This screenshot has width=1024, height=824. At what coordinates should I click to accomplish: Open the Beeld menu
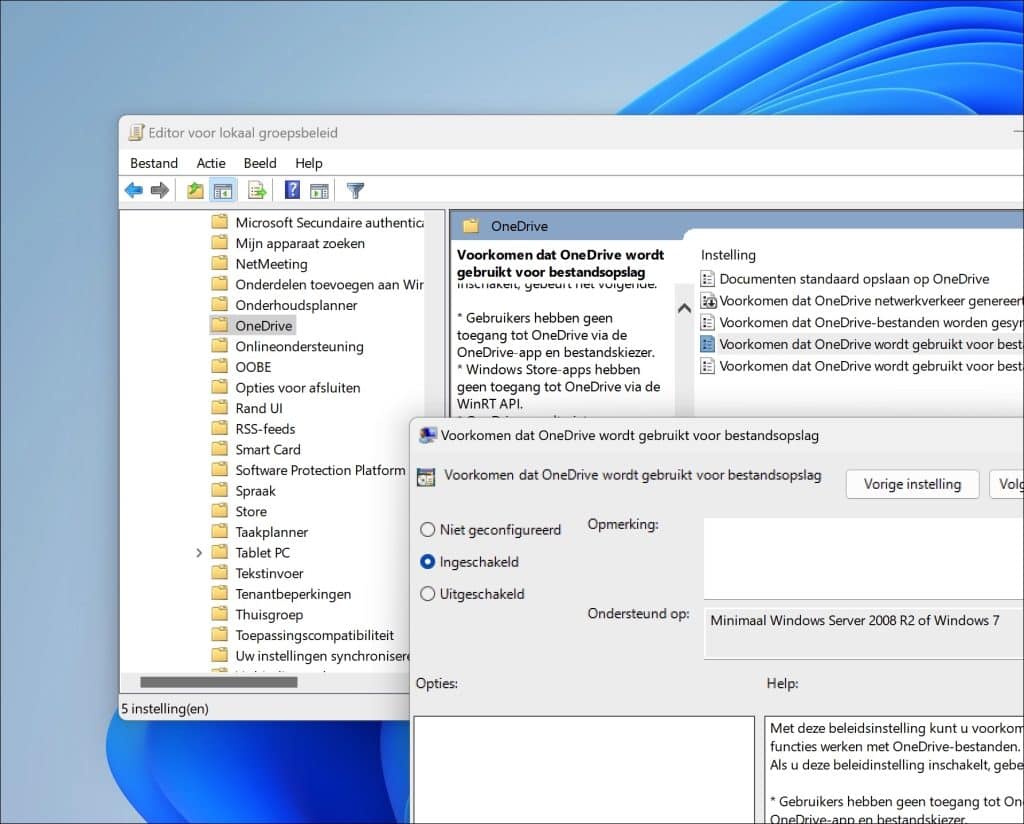point(260,163)
